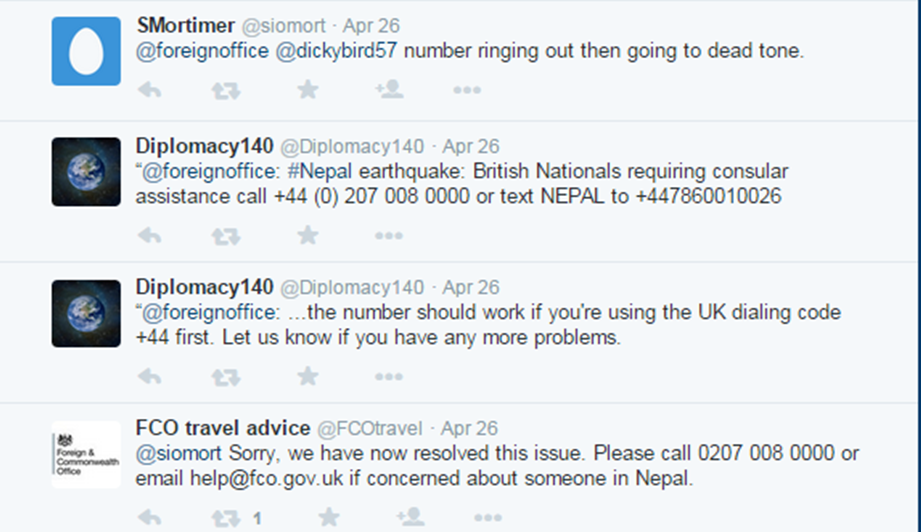Reply to Diplomacy140's Nepal earthquake tweet
This screenshot has width=921, height=532.
tap(149, 236)
